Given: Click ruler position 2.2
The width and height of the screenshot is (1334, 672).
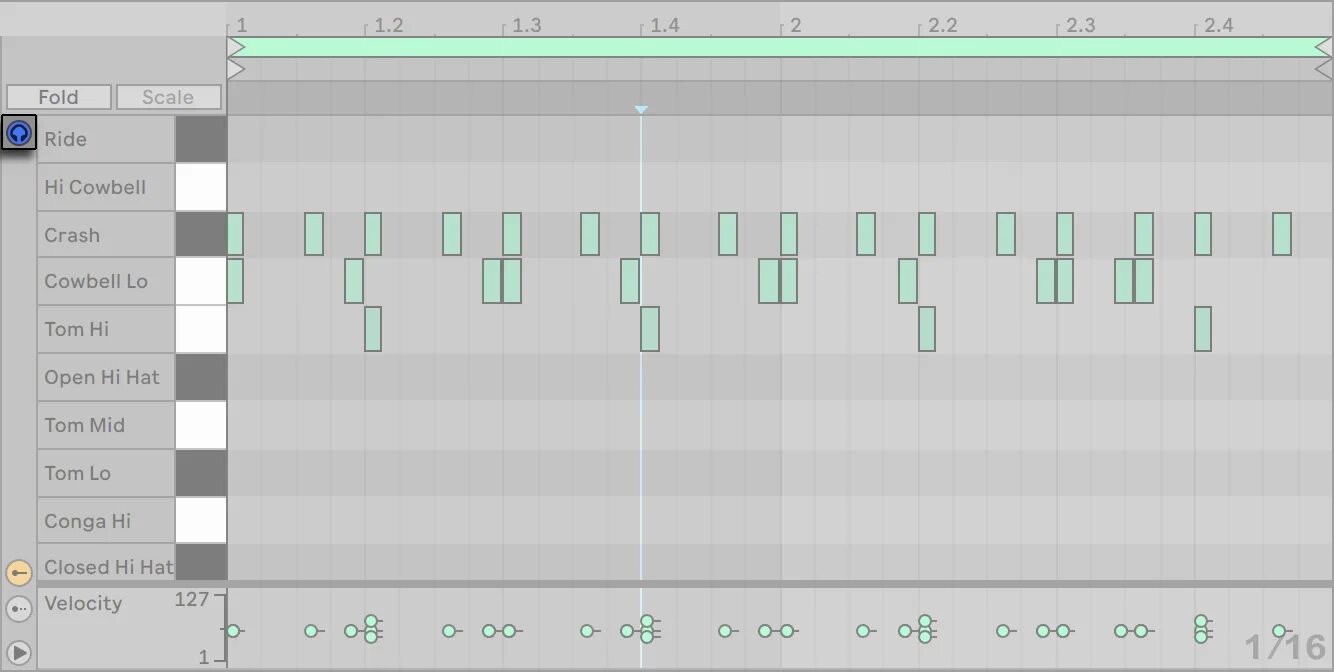Looking at the screenshot, I should [942, 25].
